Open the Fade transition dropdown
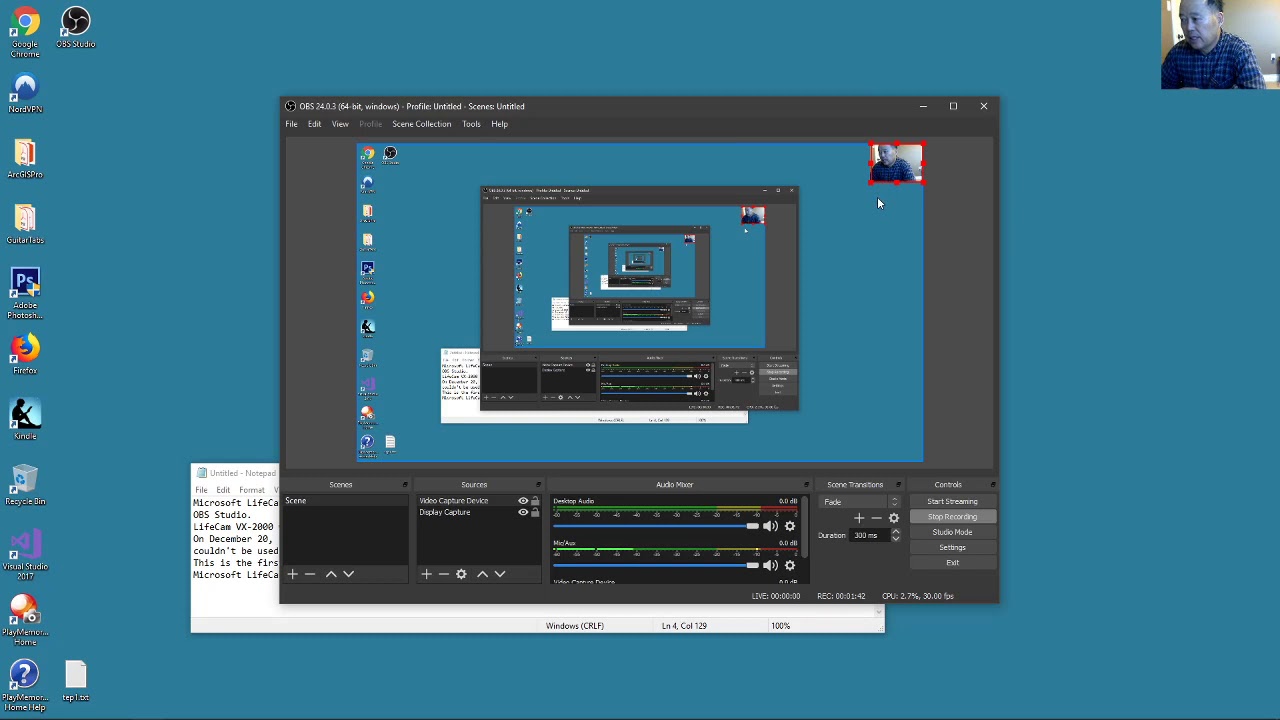The image size is (1280, 720). pos(861,502)
